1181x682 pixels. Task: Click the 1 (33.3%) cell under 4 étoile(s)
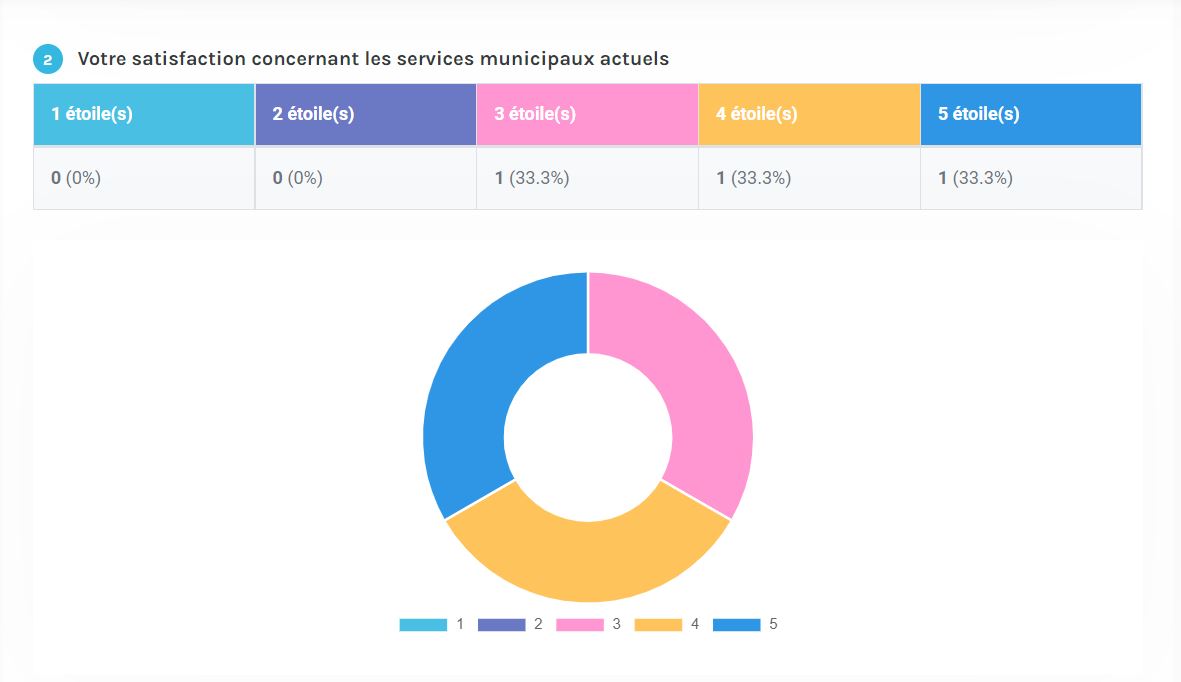click(809, 178)
